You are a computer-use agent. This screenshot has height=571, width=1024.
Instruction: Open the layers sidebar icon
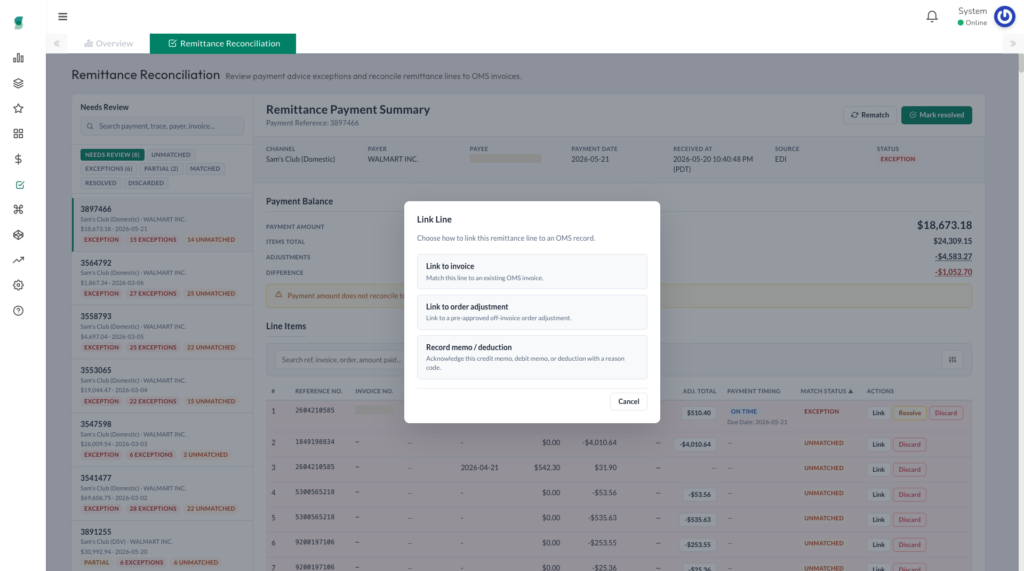coord(18,83)
